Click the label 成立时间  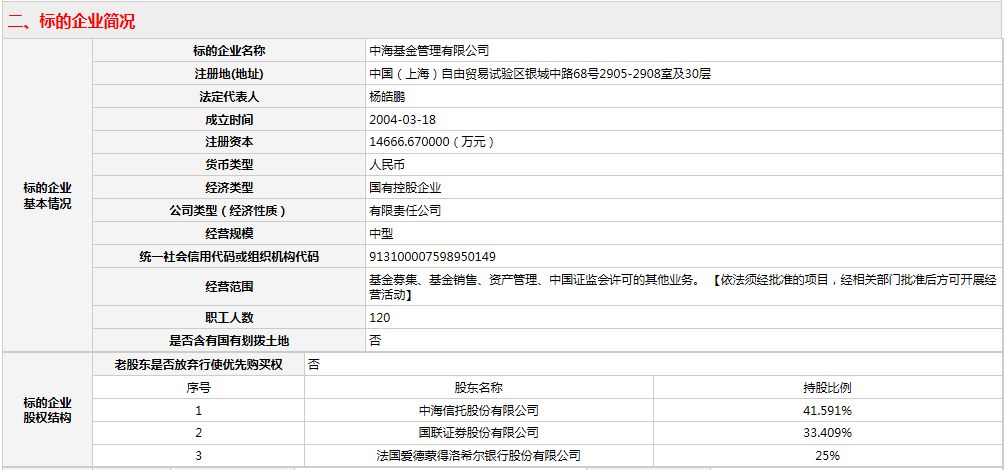[x=229, y=119]
